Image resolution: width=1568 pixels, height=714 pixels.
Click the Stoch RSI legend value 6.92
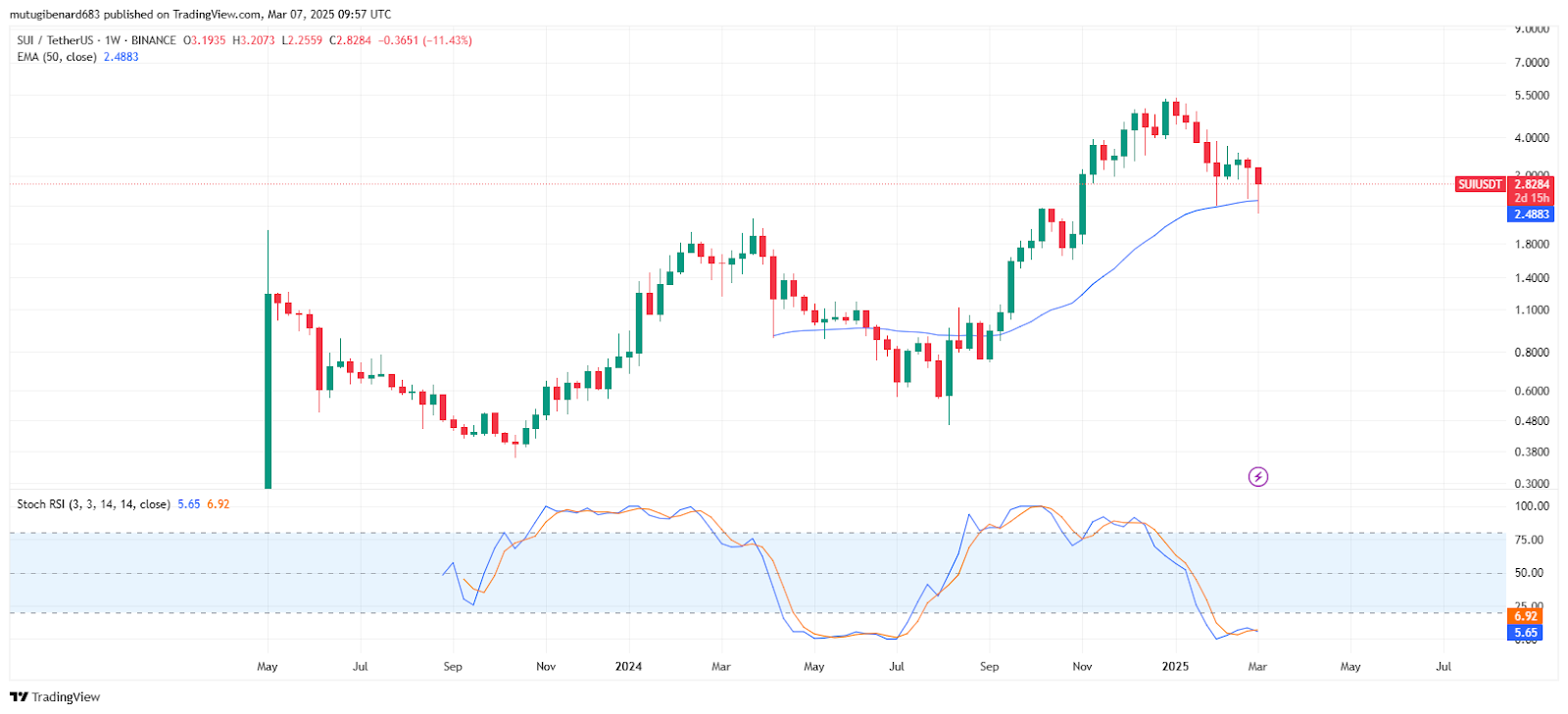pos(218,504)
